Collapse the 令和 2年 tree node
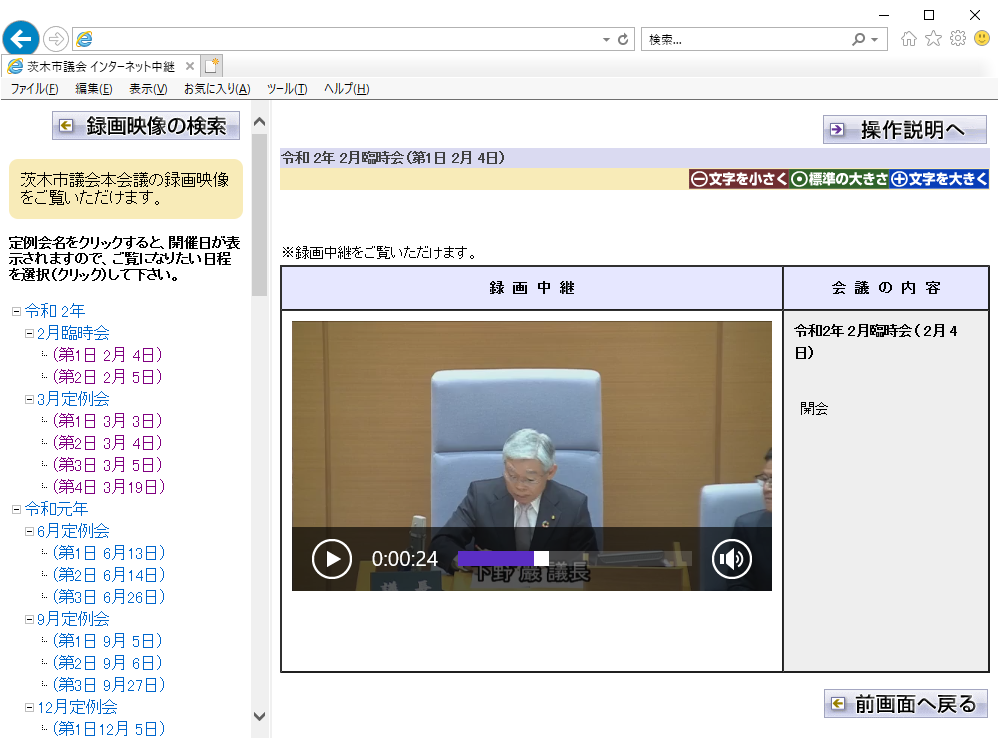 pos(17,312)
